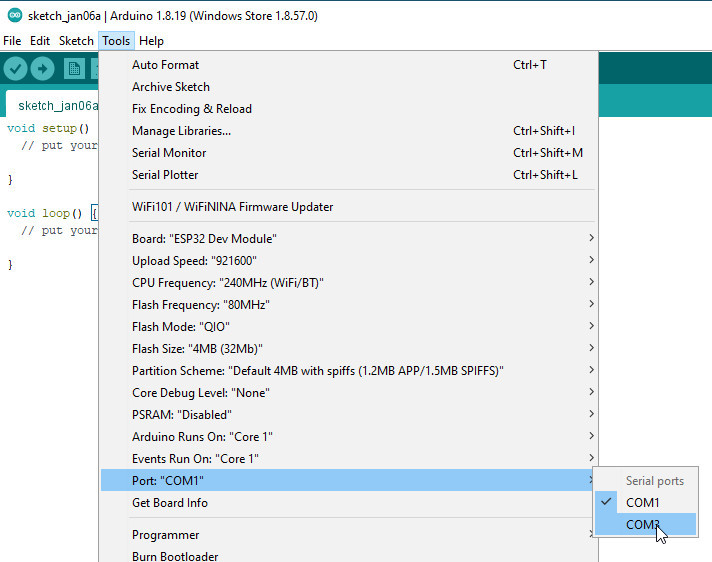The image size is (712, 562).
Task: Select the checked COM1 serial port
Action: [x=645, y=503]
